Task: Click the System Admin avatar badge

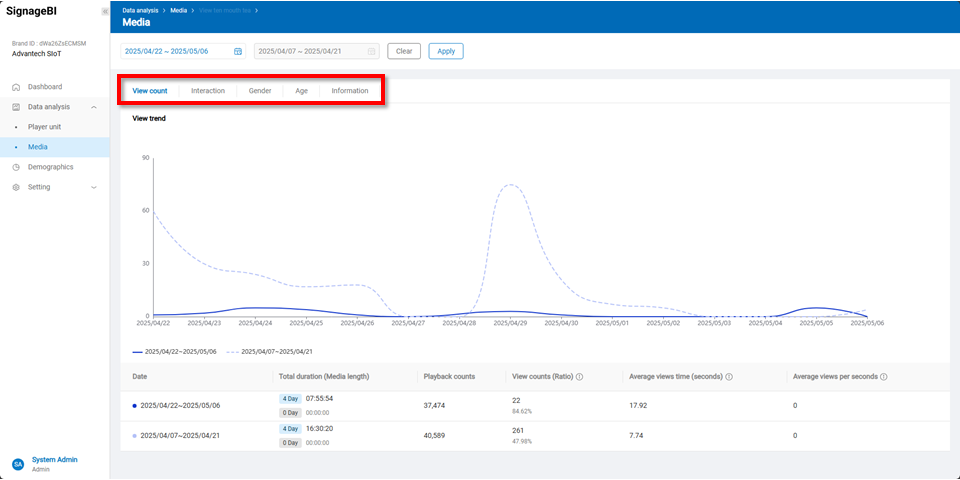Action: coord(18,464)
